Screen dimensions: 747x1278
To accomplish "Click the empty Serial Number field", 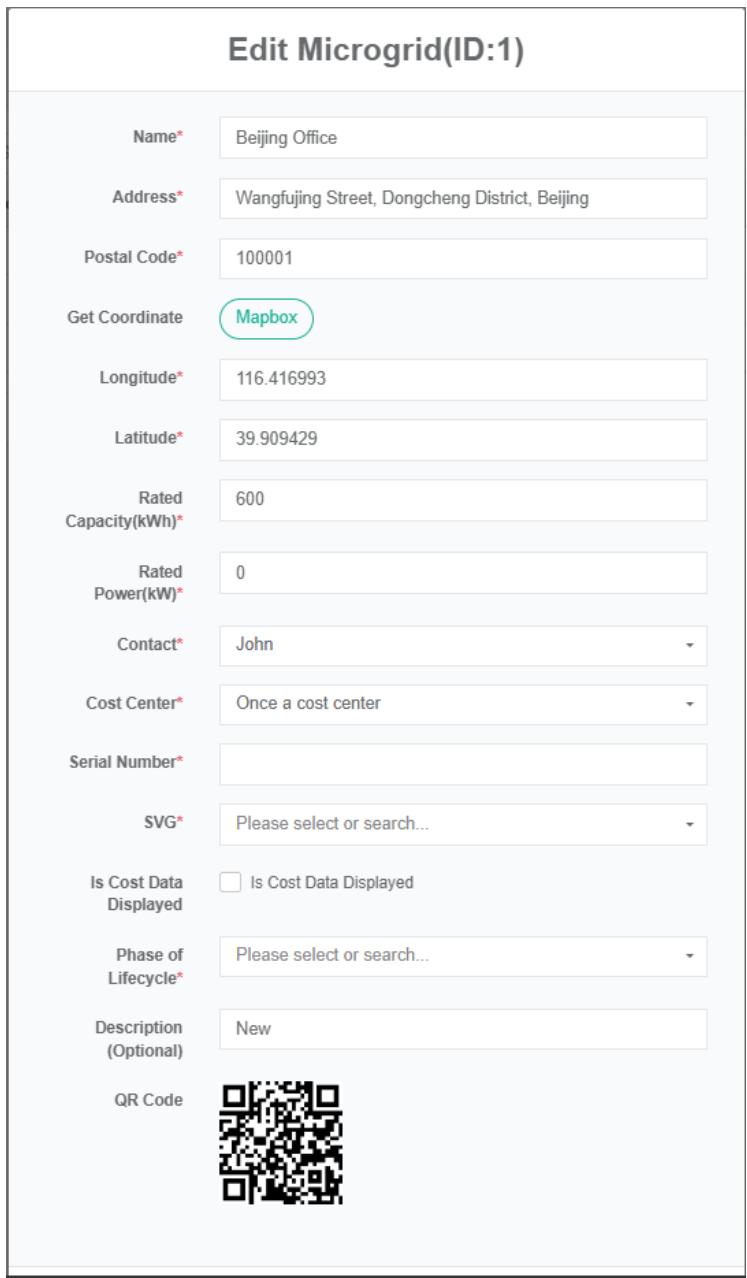I will point(462,764).
